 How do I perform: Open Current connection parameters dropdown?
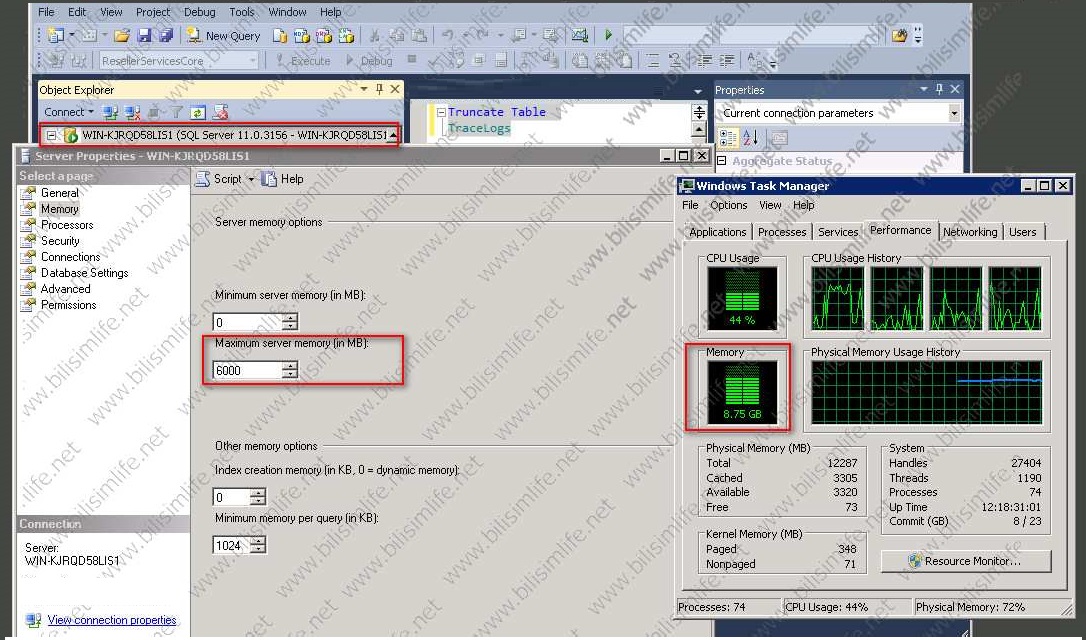[954, 113]
